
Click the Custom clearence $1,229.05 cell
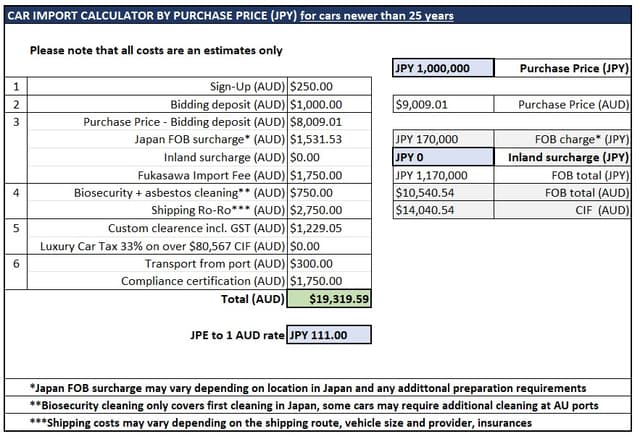(x=329, y=228)
